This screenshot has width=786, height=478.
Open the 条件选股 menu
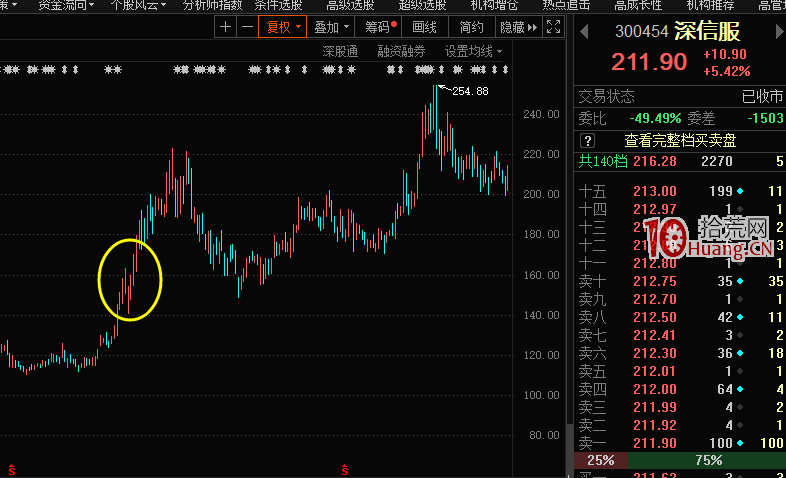(278, 4)
